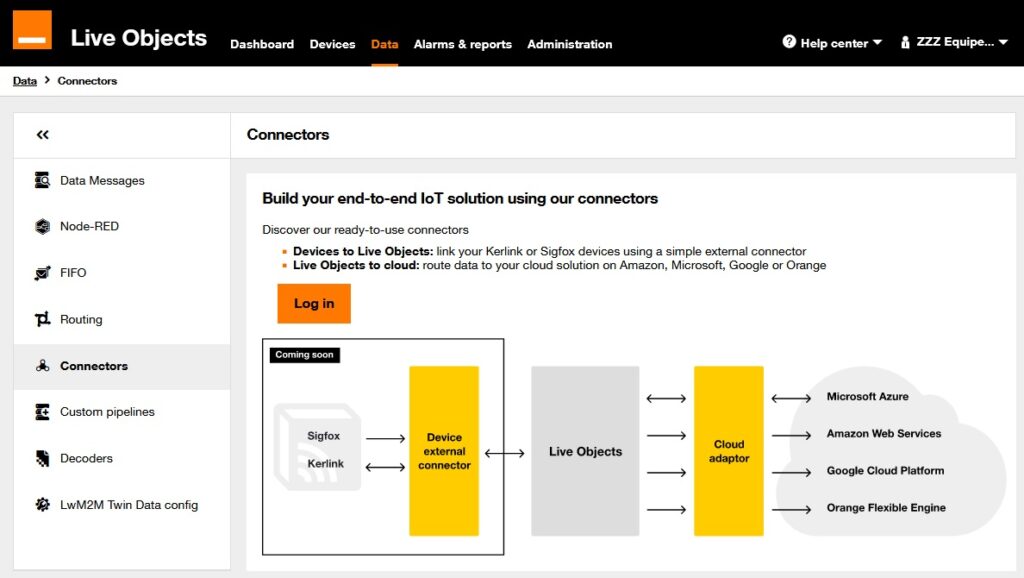The height and width of the screenshot is (578, 1024).
Task: Select the Data tab in top navigation
Action: click(385, 44)
